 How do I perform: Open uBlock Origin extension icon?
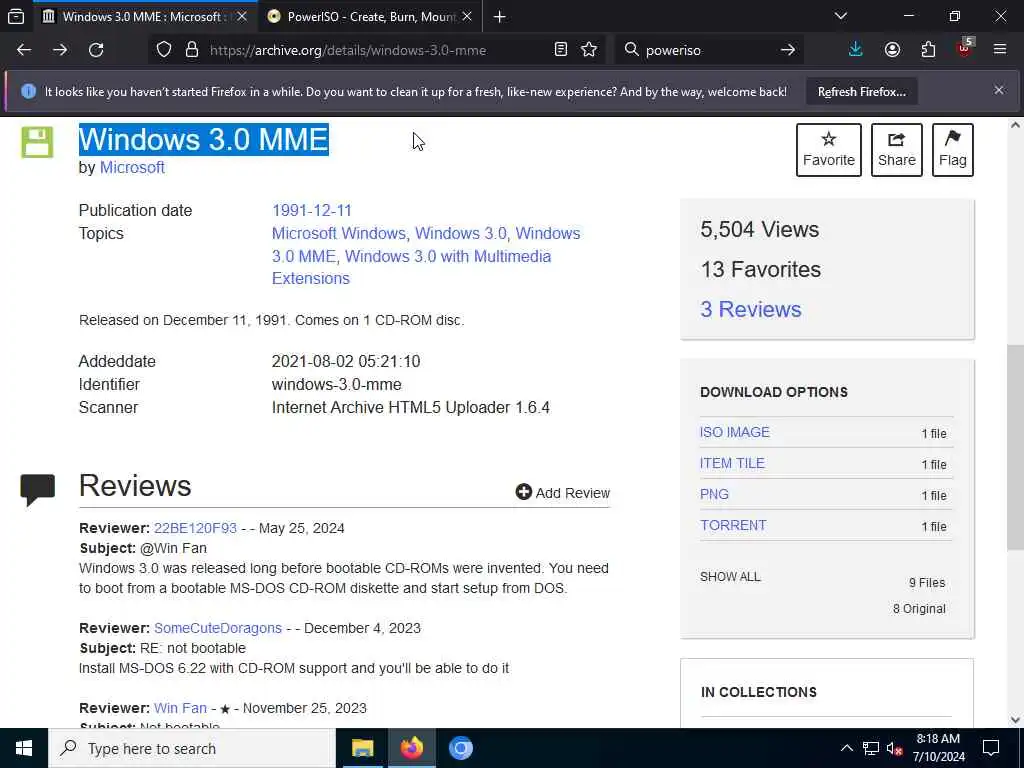(965, 48)
